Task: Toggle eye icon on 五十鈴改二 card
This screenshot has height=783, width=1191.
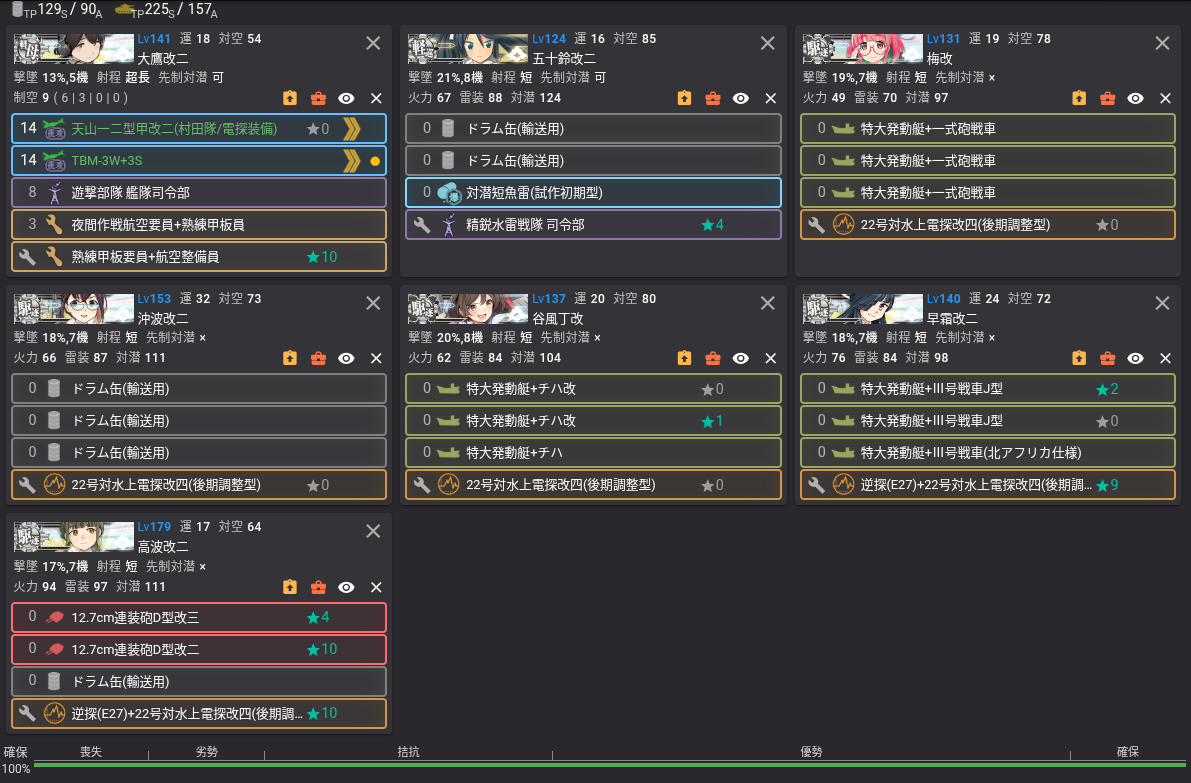Action: click(x=741, y=99)
